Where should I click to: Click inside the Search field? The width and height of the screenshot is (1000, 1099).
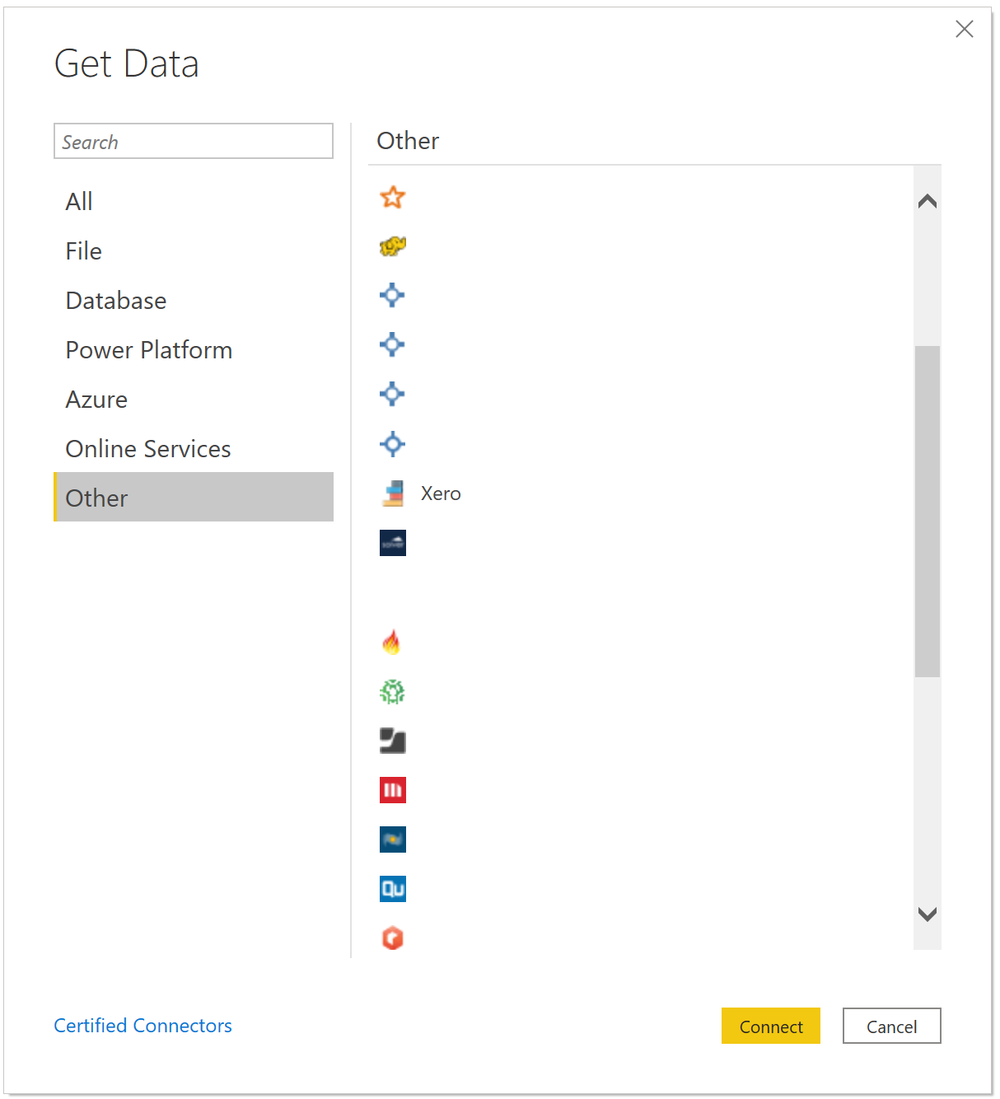pos(193,141)
